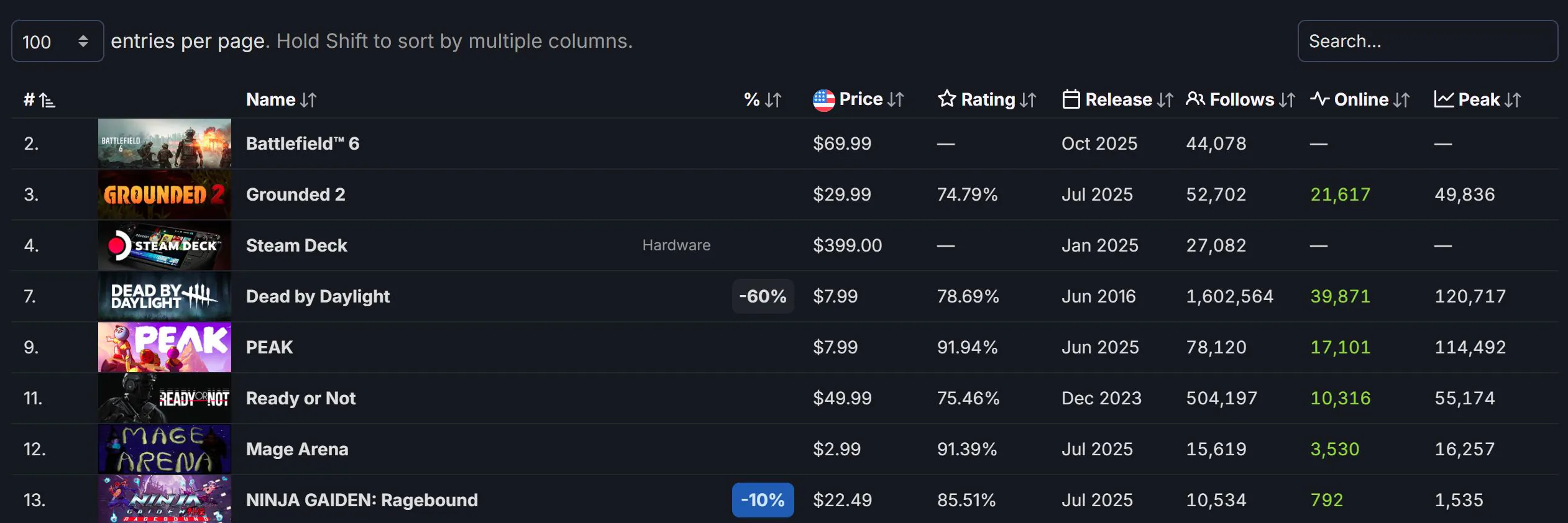Viewport: 1568px width, 523px height.
Task: Click the star icon beside Rating
Action: click(947, 99)
